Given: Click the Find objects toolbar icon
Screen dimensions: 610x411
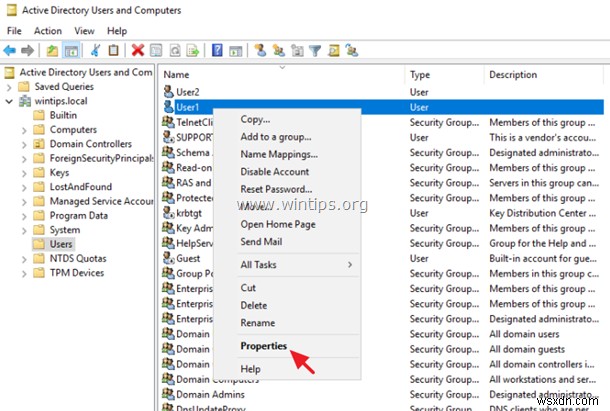Looking at the screenshot, I should (334, 50).
